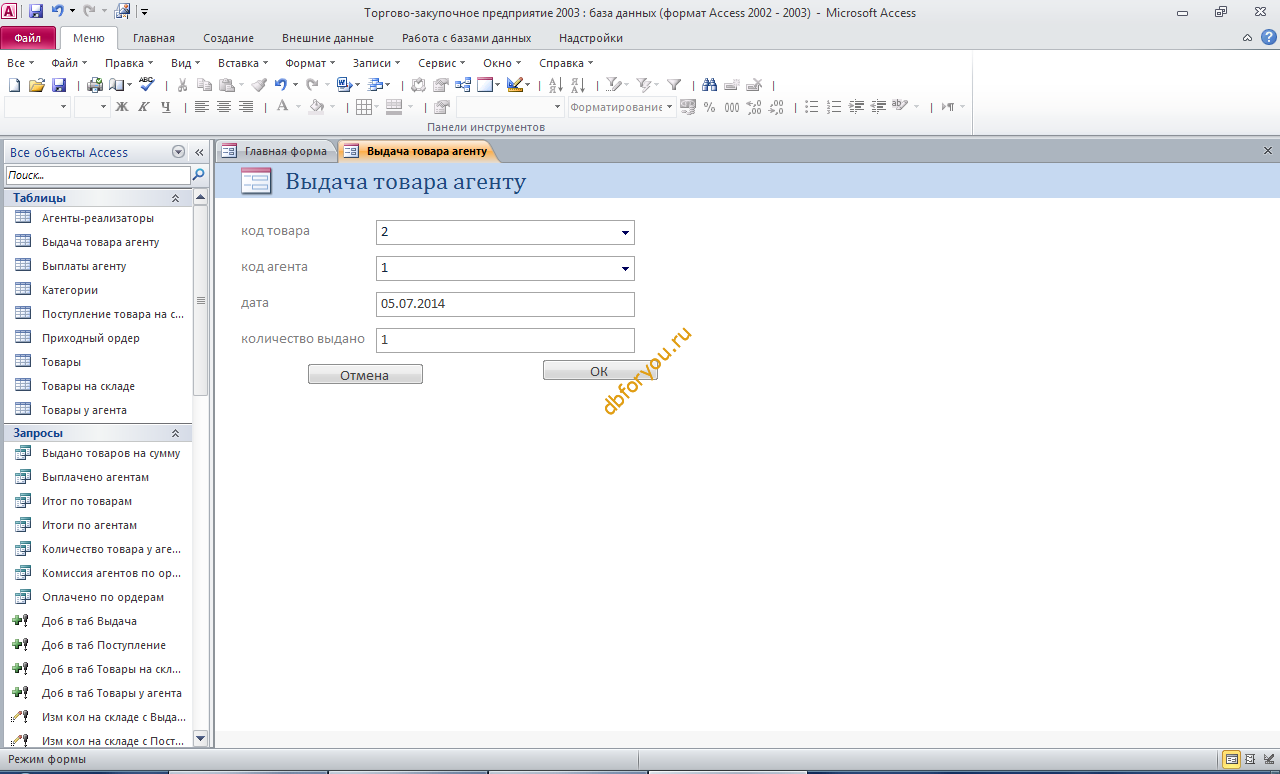The height and width of the screenshot is (774, 1280).
Task: Run the ABC spell check icon
Action: [147, 85]
